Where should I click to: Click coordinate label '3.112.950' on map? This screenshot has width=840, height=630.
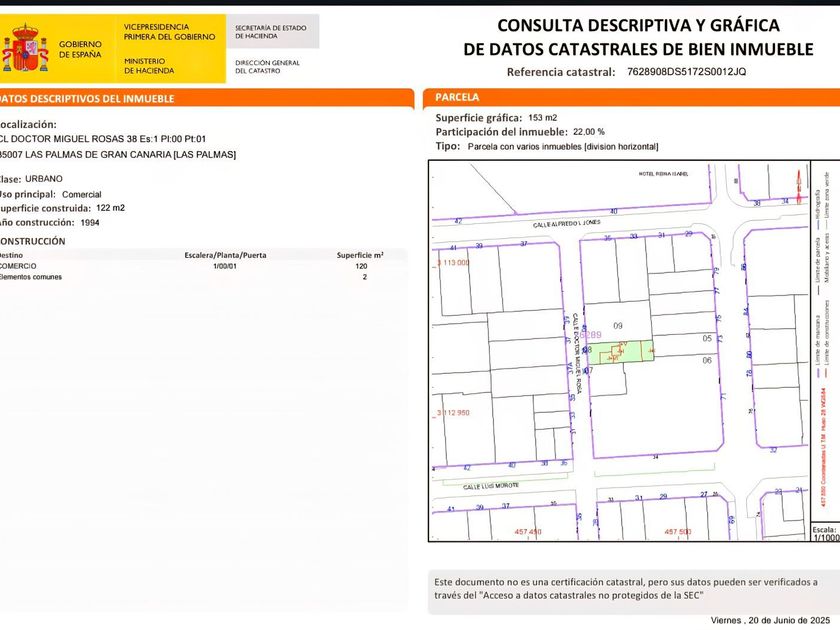453,412
